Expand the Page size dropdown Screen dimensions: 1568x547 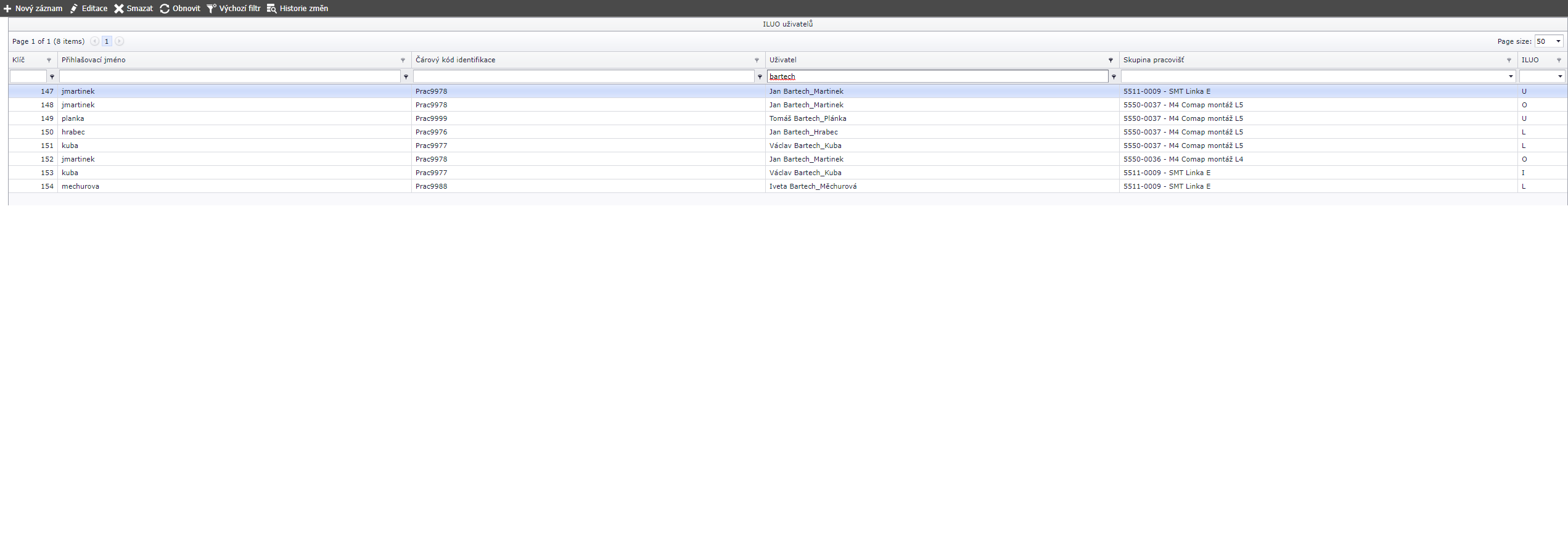point(1558,41)
